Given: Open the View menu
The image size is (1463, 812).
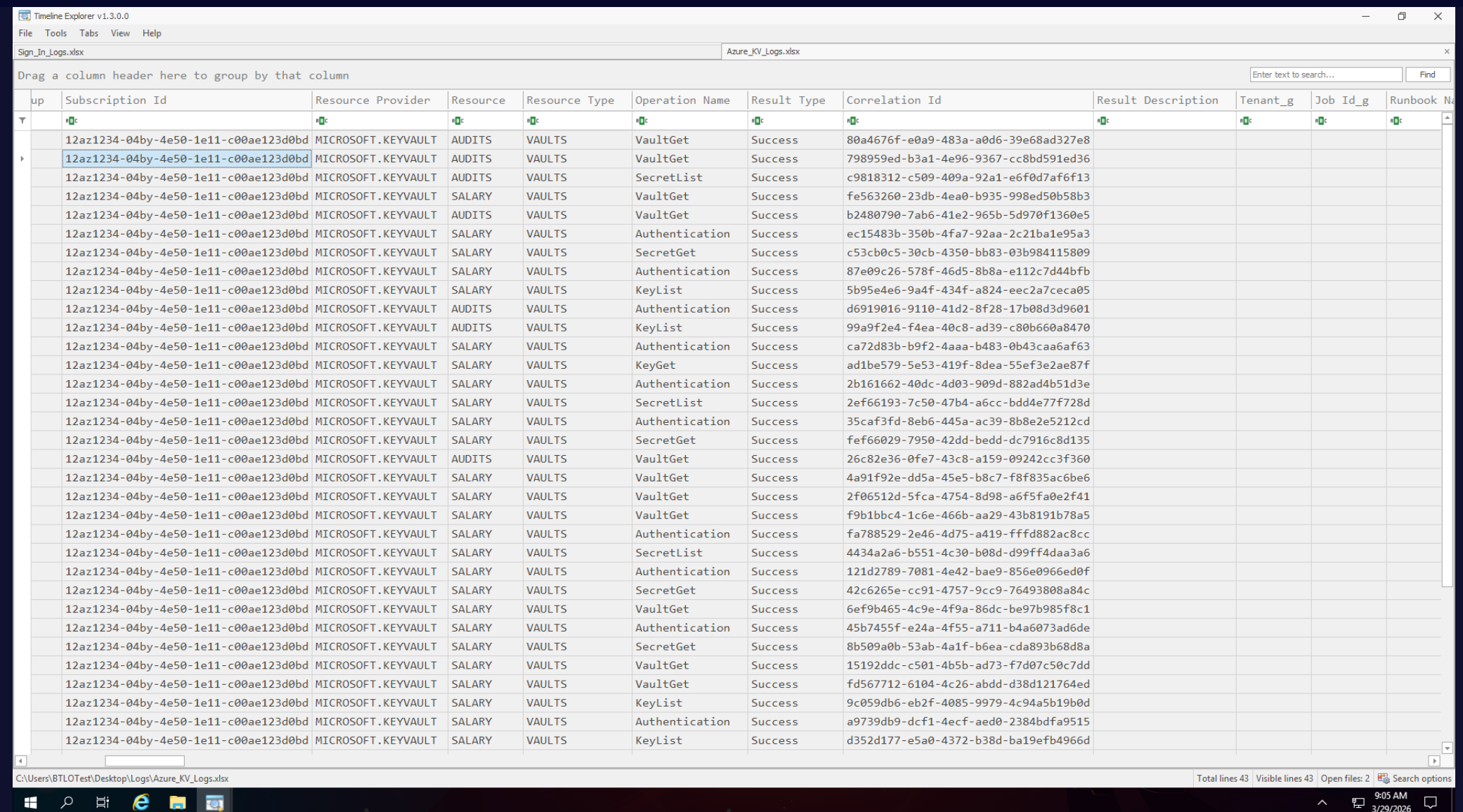Looking at the screenshot, I should click(x=120, y=33).
